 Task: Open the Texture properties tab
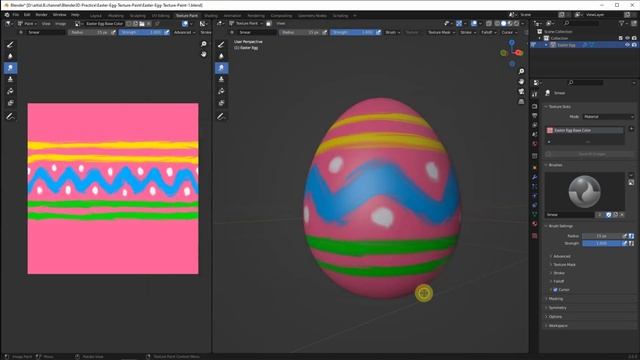point(535,236)
